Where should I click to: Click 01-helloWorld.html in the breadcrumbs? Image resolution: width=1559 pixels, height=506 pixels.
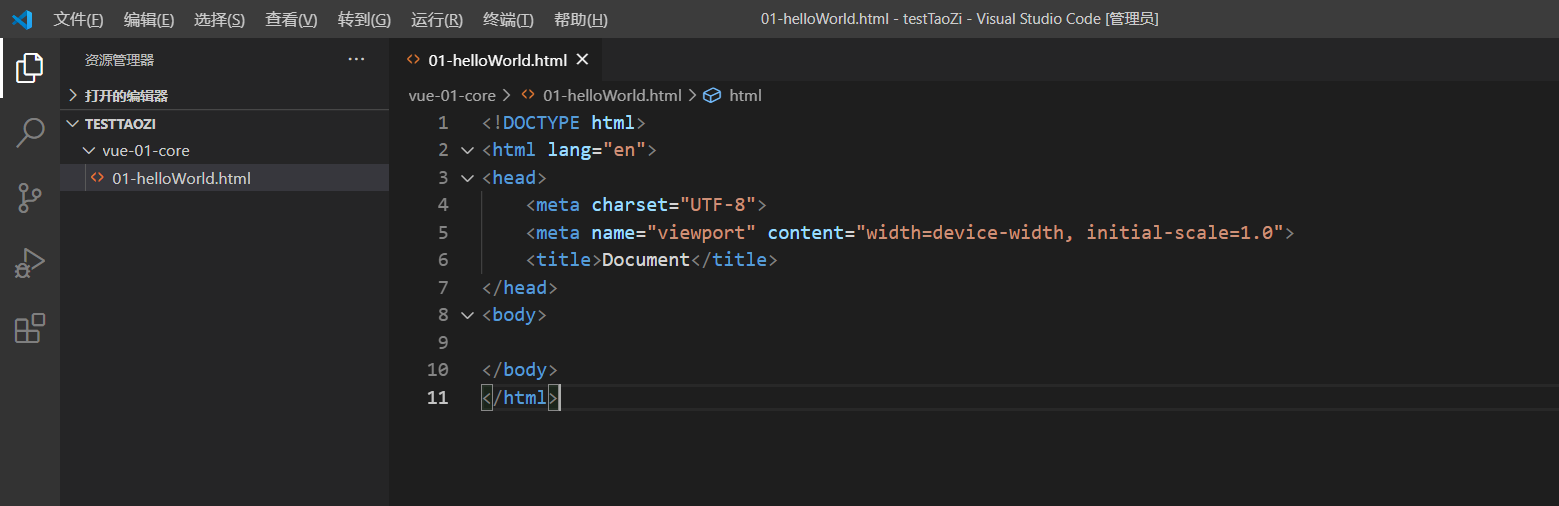[x=612, y=96]
